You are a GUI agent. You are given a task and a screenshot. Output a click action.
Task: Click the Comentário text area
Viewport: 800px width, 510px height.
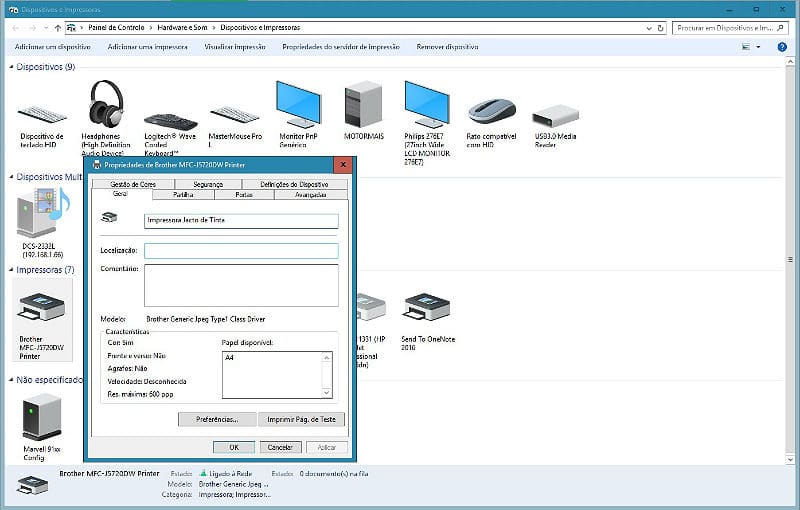[x=241, y=285]
